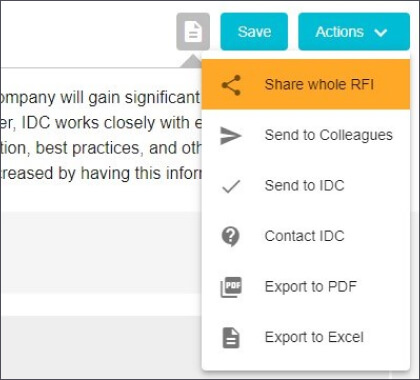Choose Export to PDF option
420x380 pixels.
point(306,287)
